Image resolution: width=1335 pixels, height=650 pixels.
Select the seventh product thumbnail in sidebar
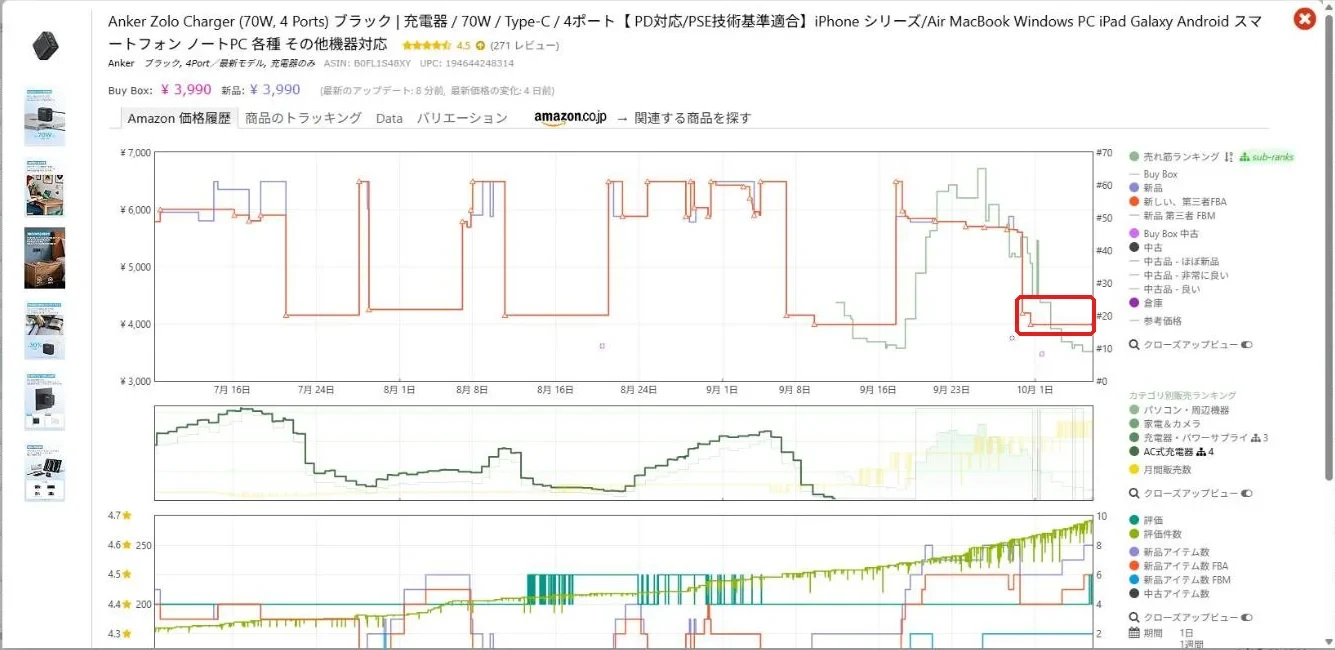pyautogui.click(x=45, y=473)
